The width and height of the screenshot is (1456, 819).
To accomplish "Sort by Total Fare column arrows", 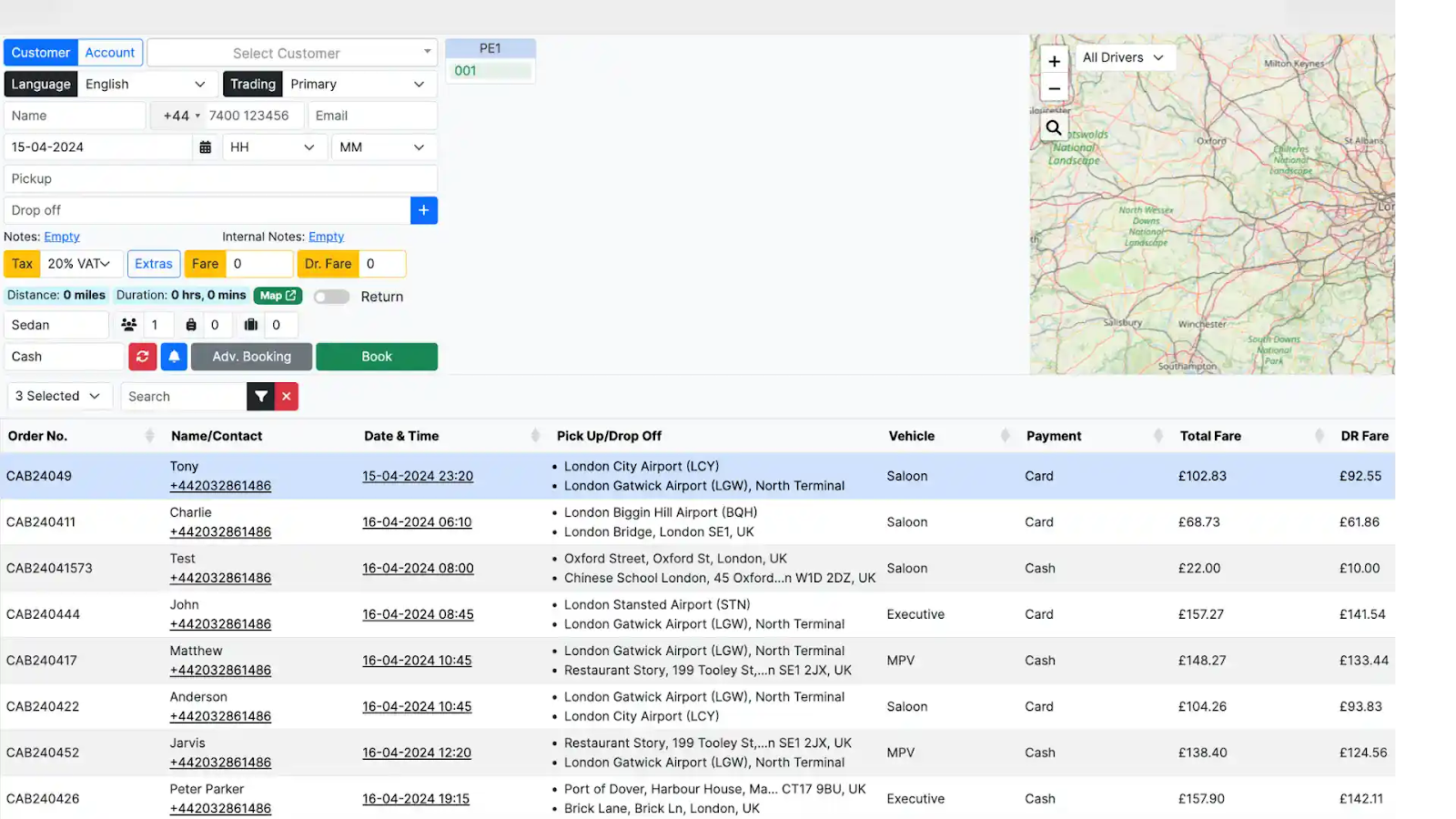I will [x=1319, y=436].
